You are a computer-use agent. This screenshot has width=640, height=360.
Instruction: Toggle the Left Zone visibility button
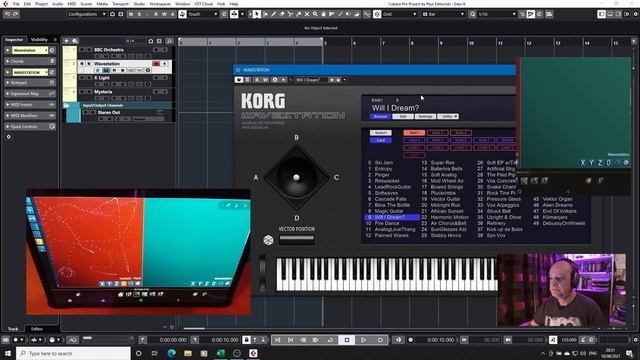[x=602, y=14]
